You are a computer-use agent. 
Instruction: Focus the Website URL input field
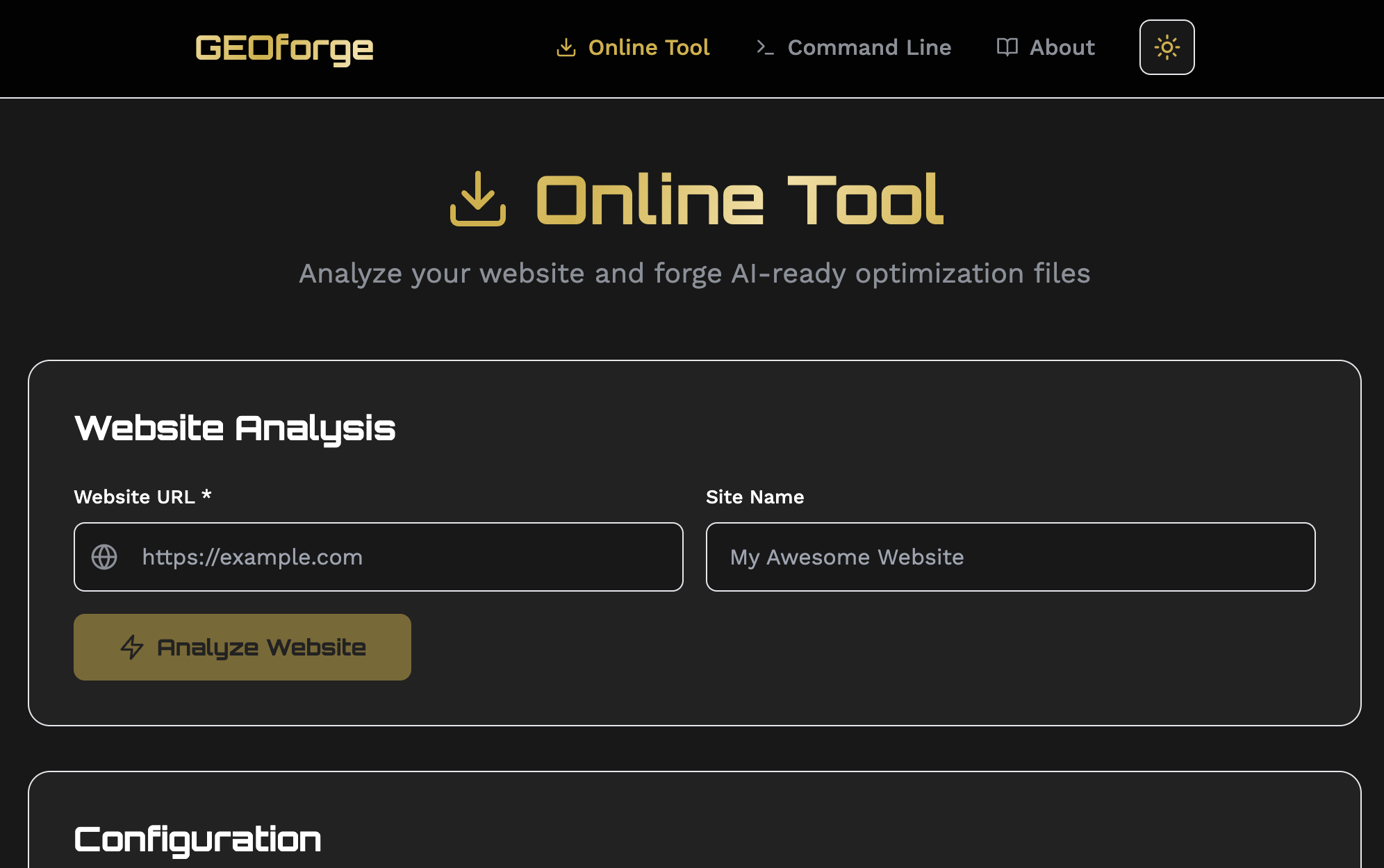point(379,557)
